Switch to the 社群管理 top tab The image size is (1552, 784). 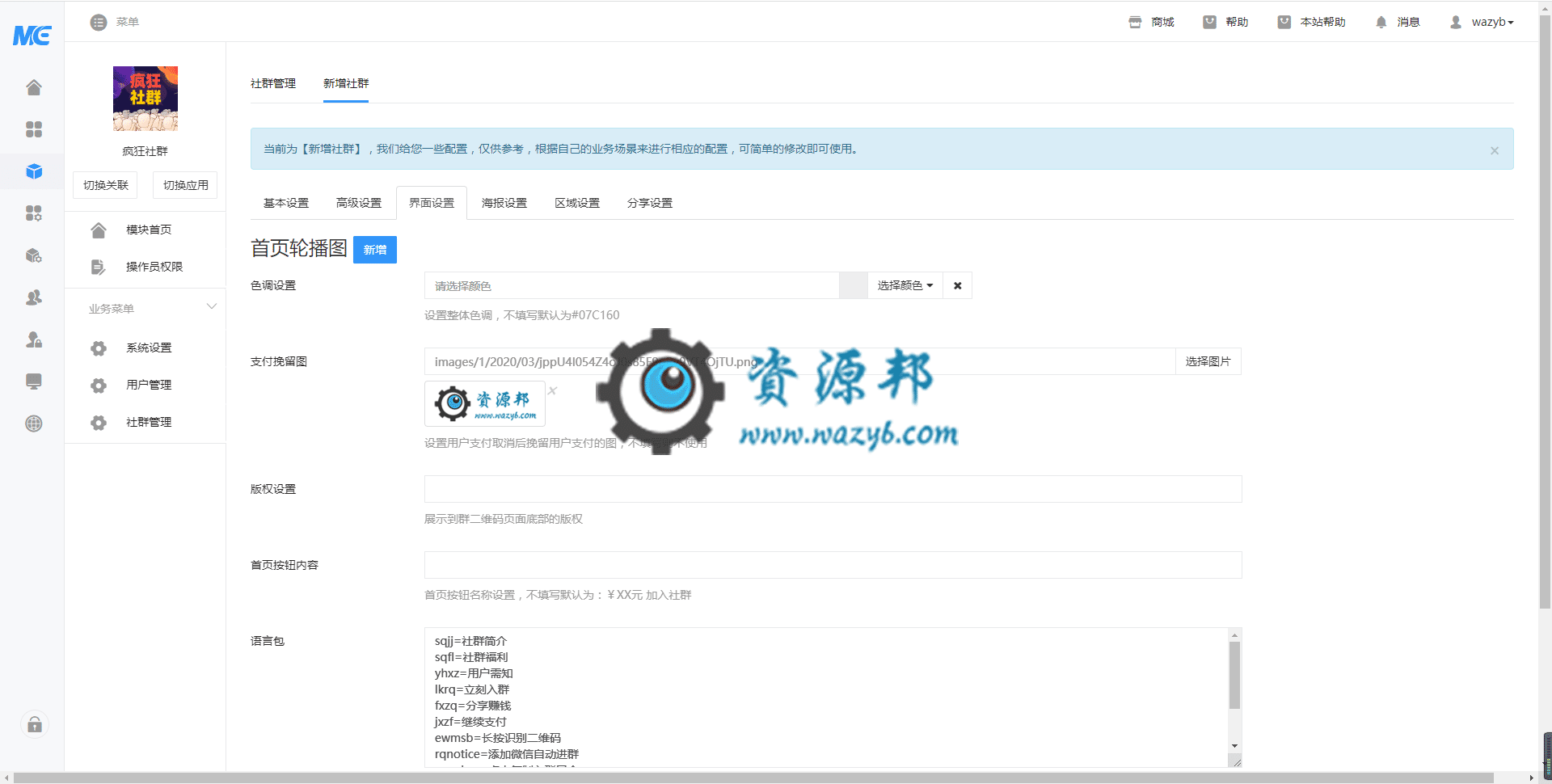[x=273, y=83]
